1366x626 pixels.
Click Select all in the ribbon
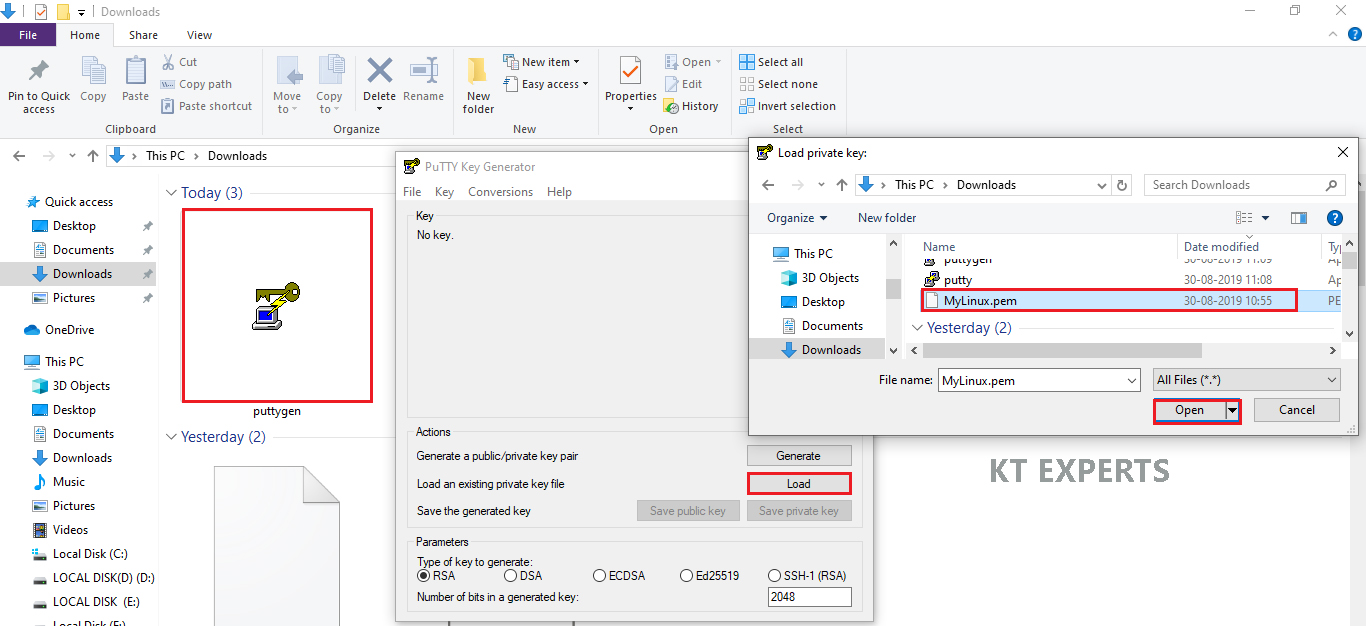pos(771,62)
